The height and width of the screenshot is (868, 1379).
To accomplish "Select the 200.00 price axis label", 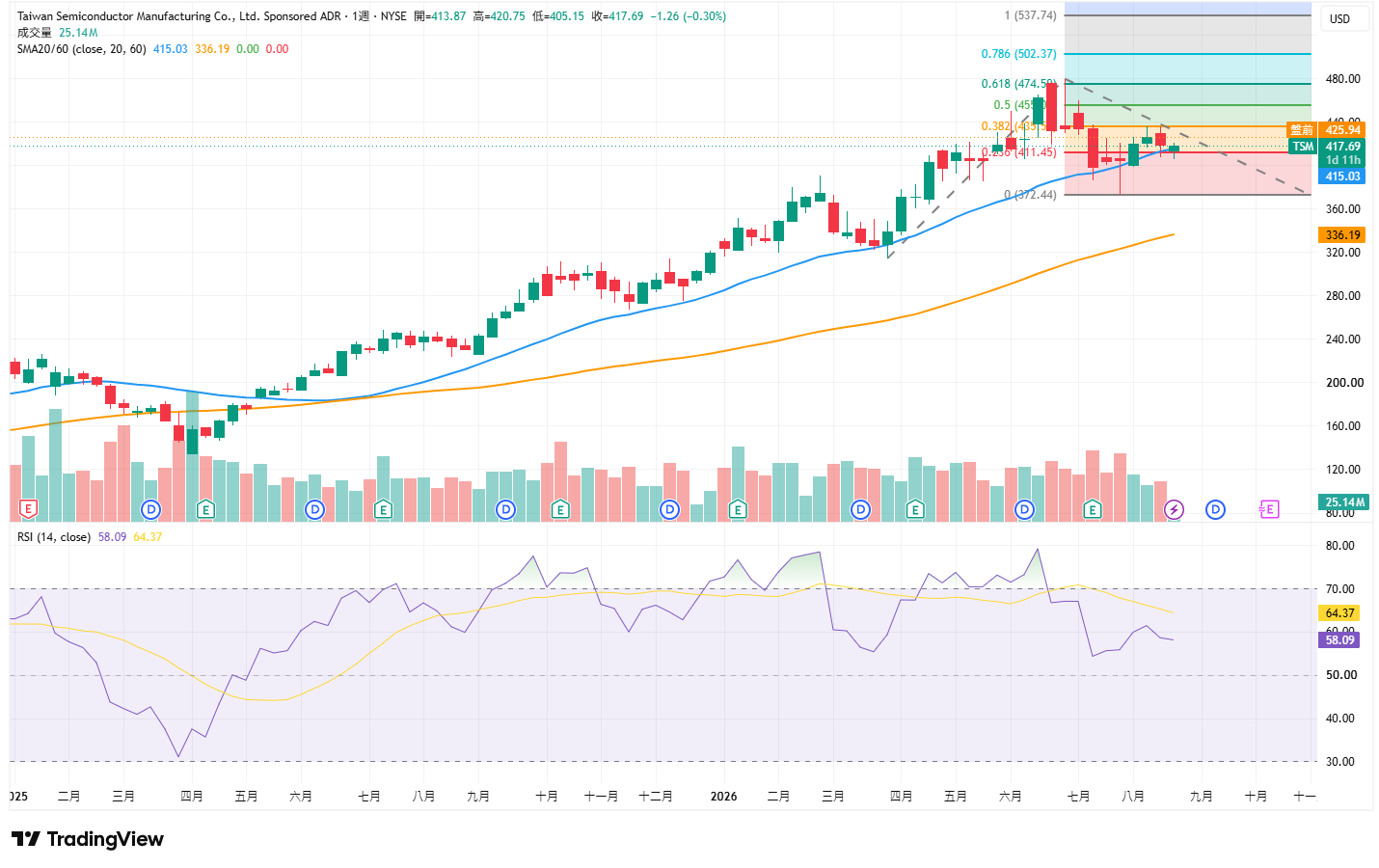I will pos(1344,383).
